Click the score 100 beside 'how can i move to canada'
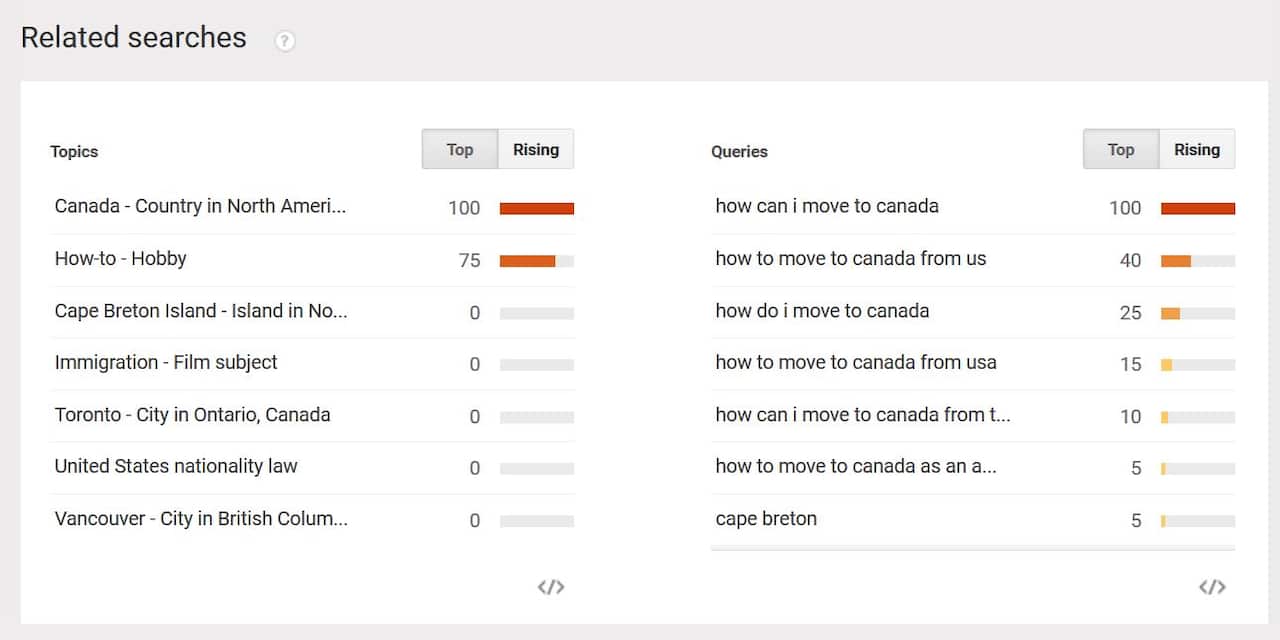Viewport: 1280px width, 640px height. (1124, 207)
